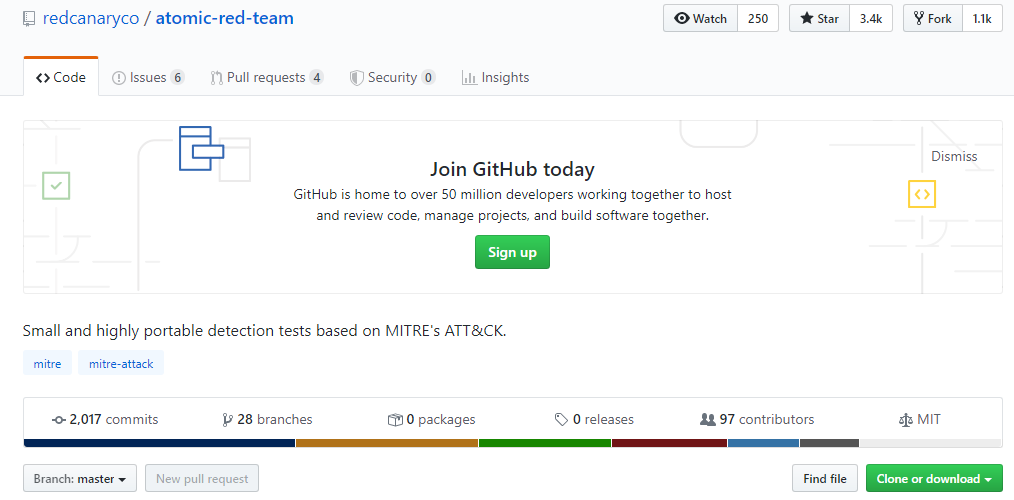Image resolution: width=1014 pixels, height=500 pixels.
Task: Click the repository description about MITRE's ATT&CK
Action: point(264,331)
